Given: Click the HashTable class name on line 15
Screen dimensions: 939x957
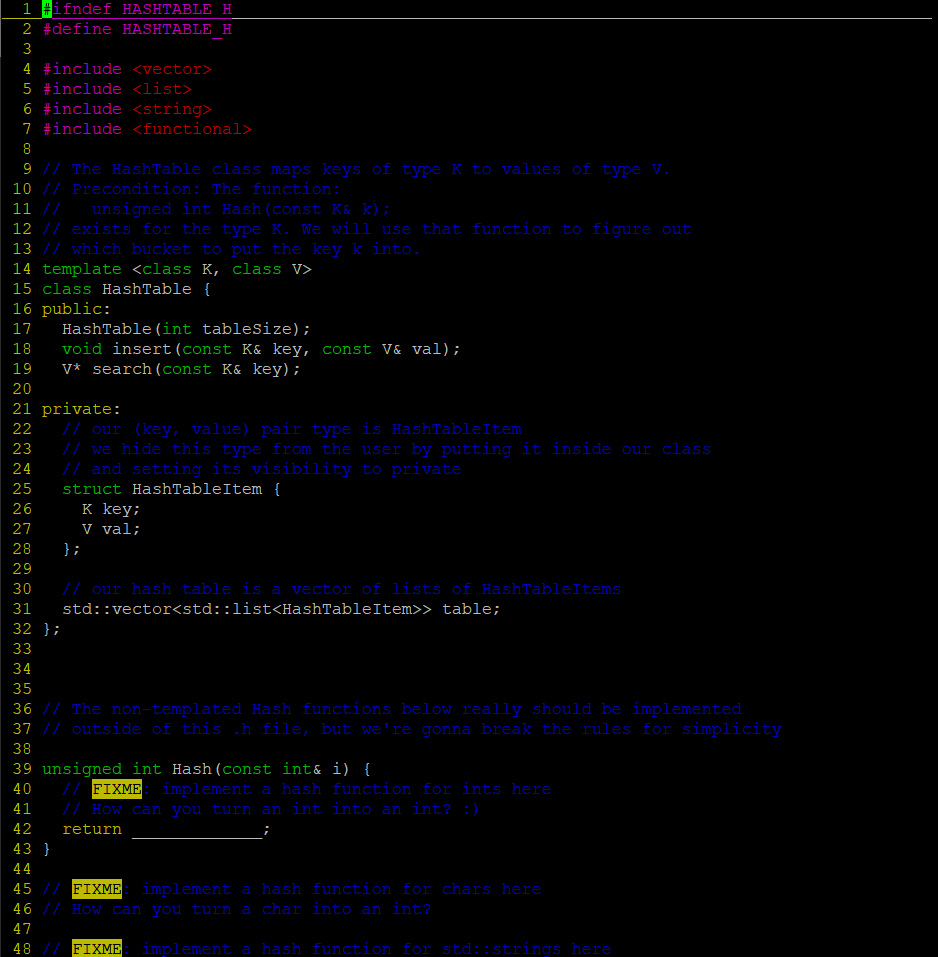Looking at the screenshot, I should pos(145,288).
